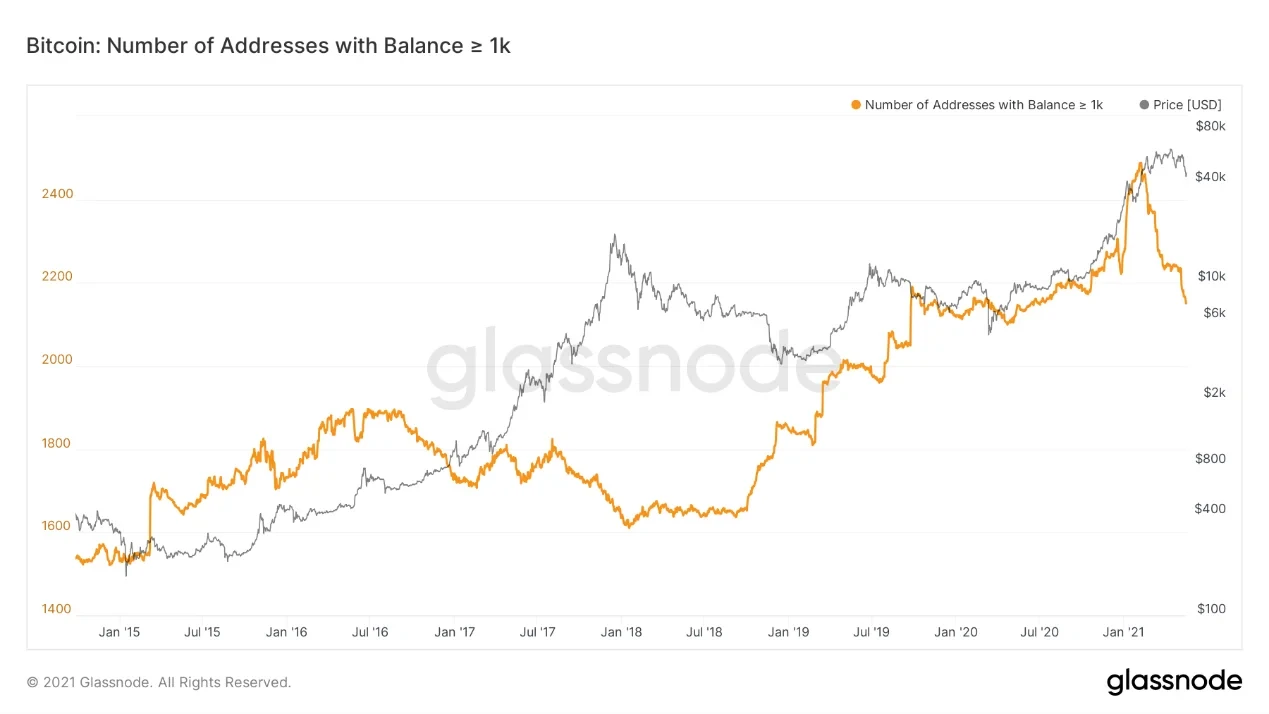
Task: Click the $100 price axis label
Action: tap(1210, 609)
